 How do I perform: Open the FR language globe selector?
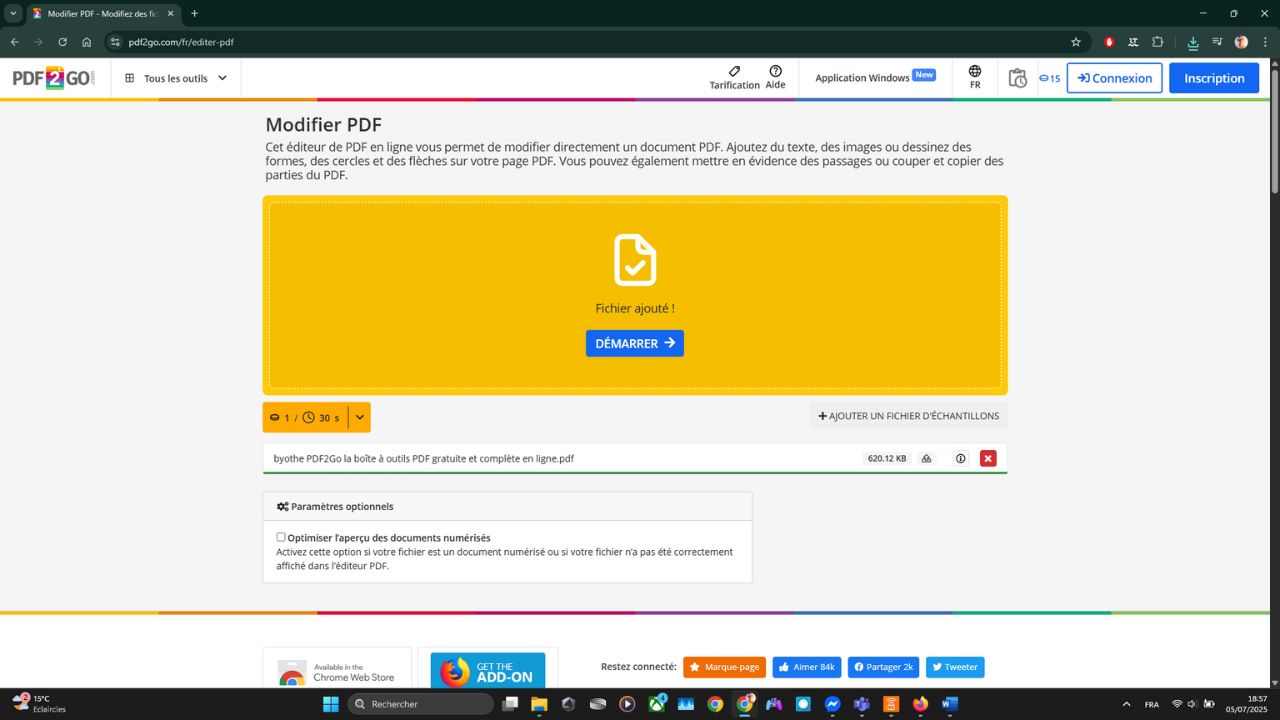pyautogui.click(x=973, y=77)
